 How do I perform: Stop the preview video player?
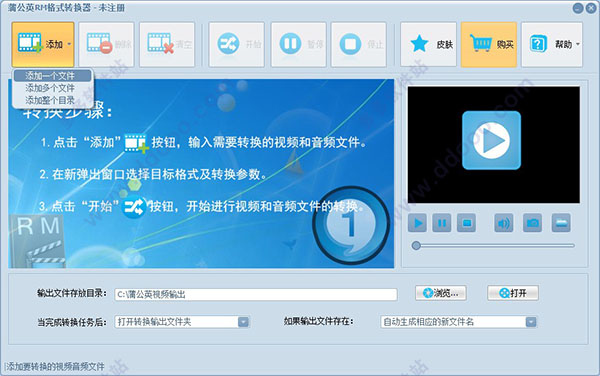point(466,223)
